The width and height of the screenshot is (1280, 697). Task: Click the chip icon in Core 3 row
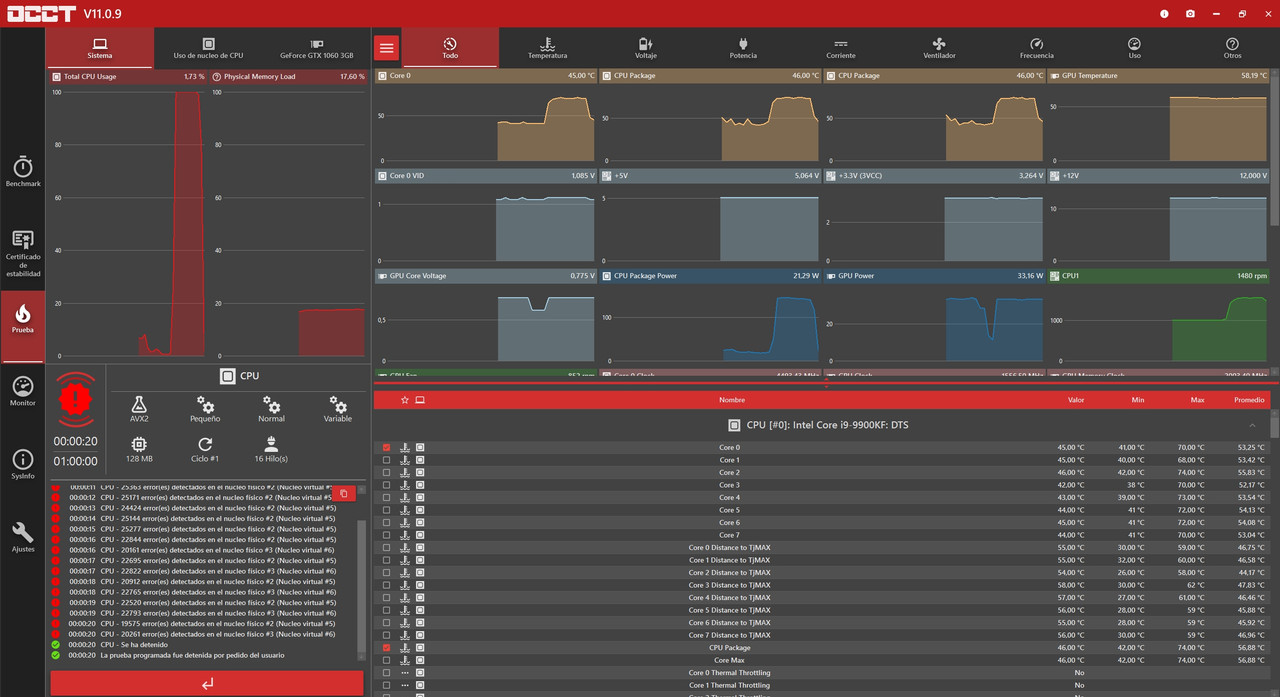coord(420,485)
